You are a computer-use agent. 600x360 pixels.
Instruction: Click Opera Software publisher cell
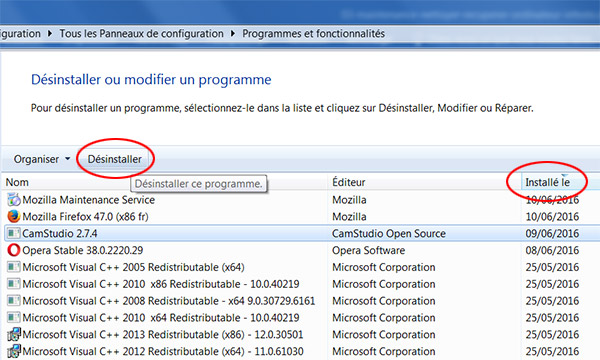[x=368, y=250]
